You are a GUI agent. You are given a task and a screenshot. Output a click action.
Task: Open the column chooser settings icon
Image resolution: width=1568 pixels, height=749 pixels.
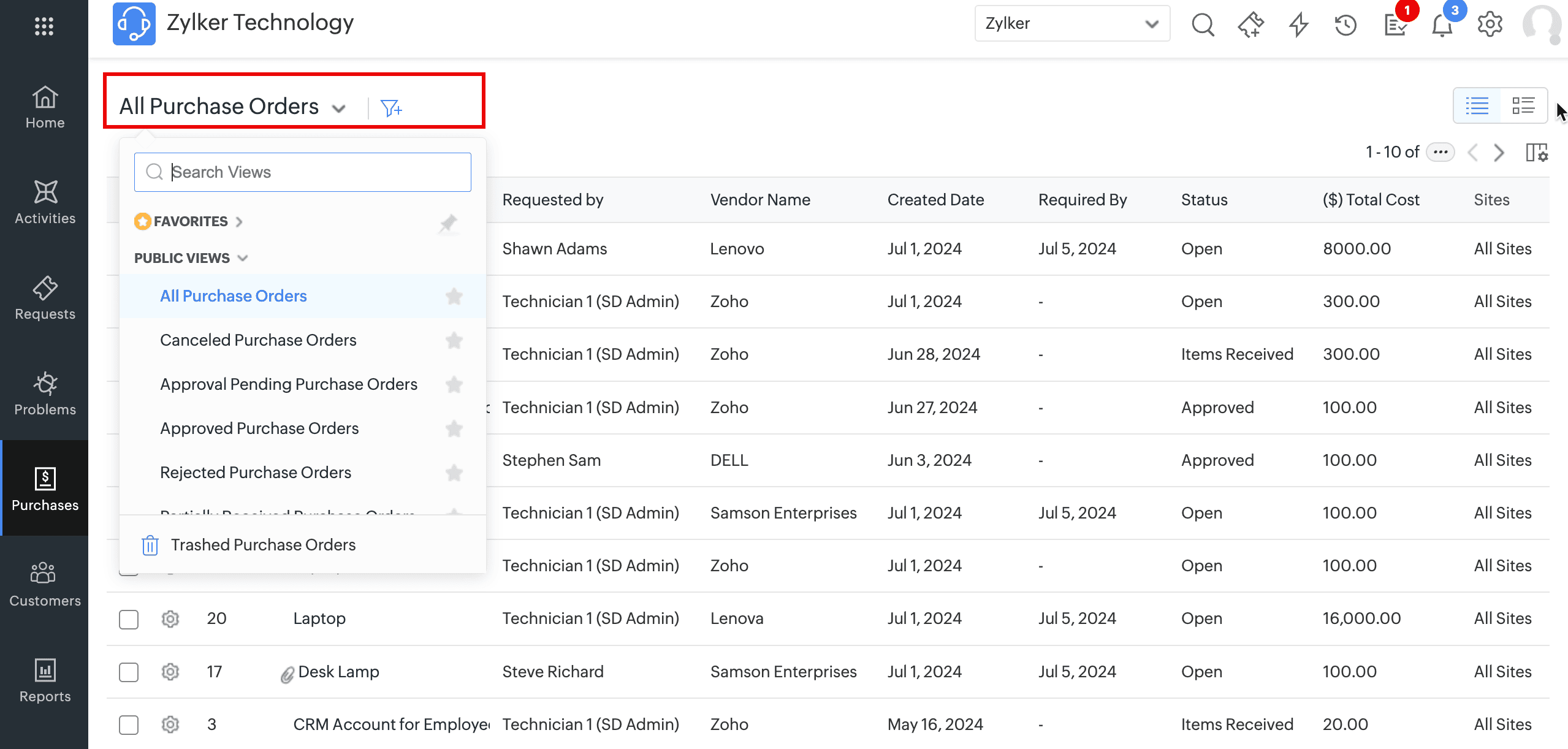pos(1536,152)
